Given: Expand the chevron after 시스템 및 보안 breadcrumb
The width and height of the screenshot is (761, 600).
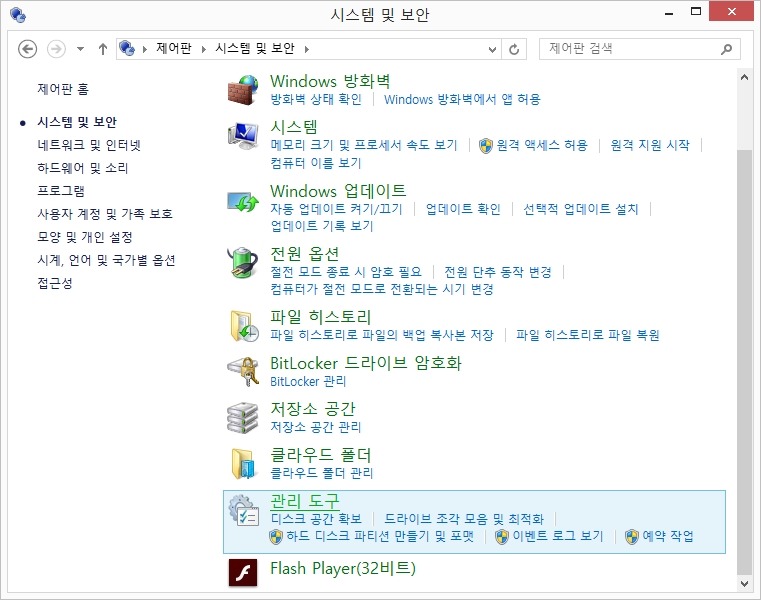Looking at the screenshot, I should [x=307, y=49].
